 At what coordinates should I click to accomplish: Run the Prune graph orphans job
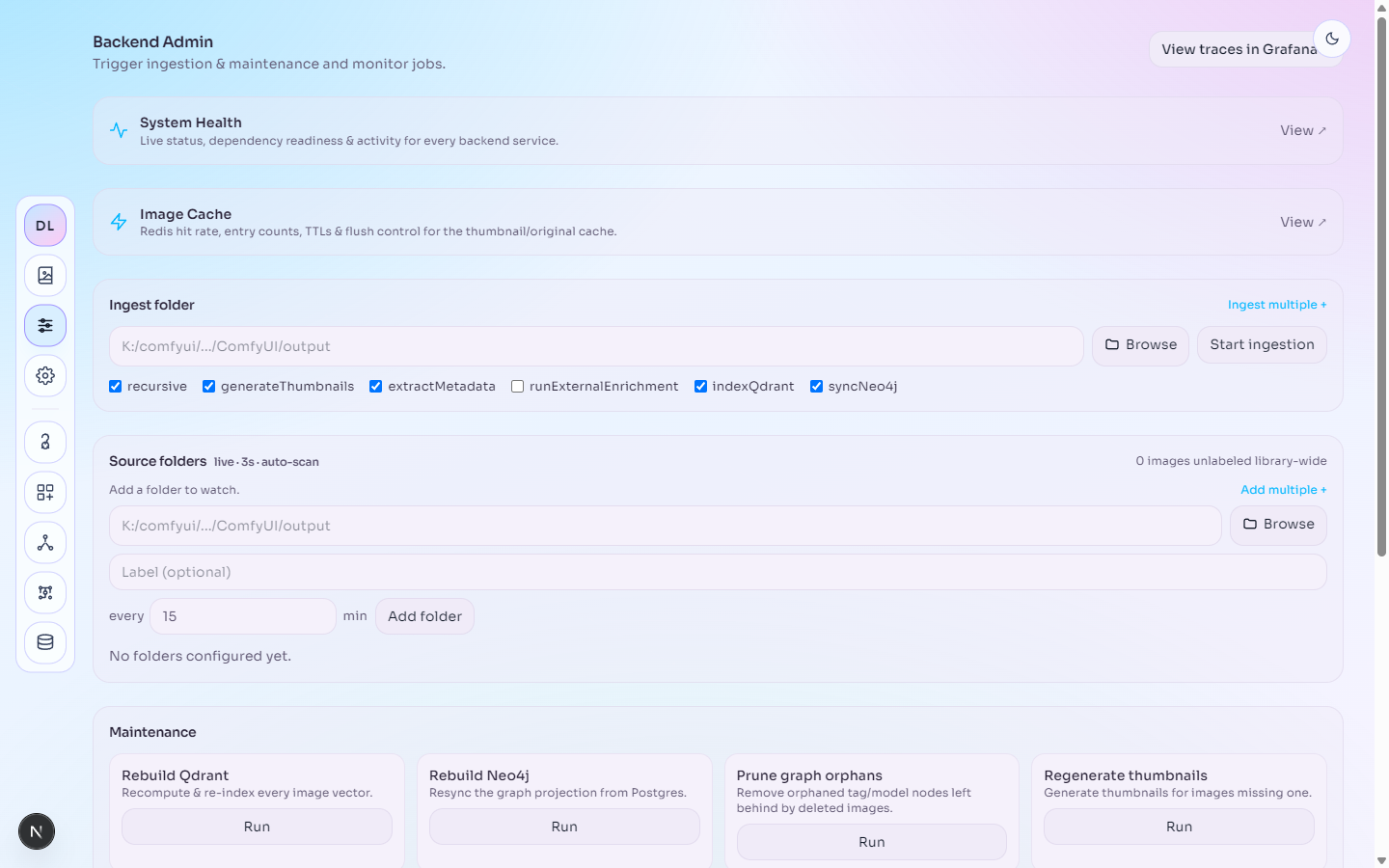click(x=872, y=842)
